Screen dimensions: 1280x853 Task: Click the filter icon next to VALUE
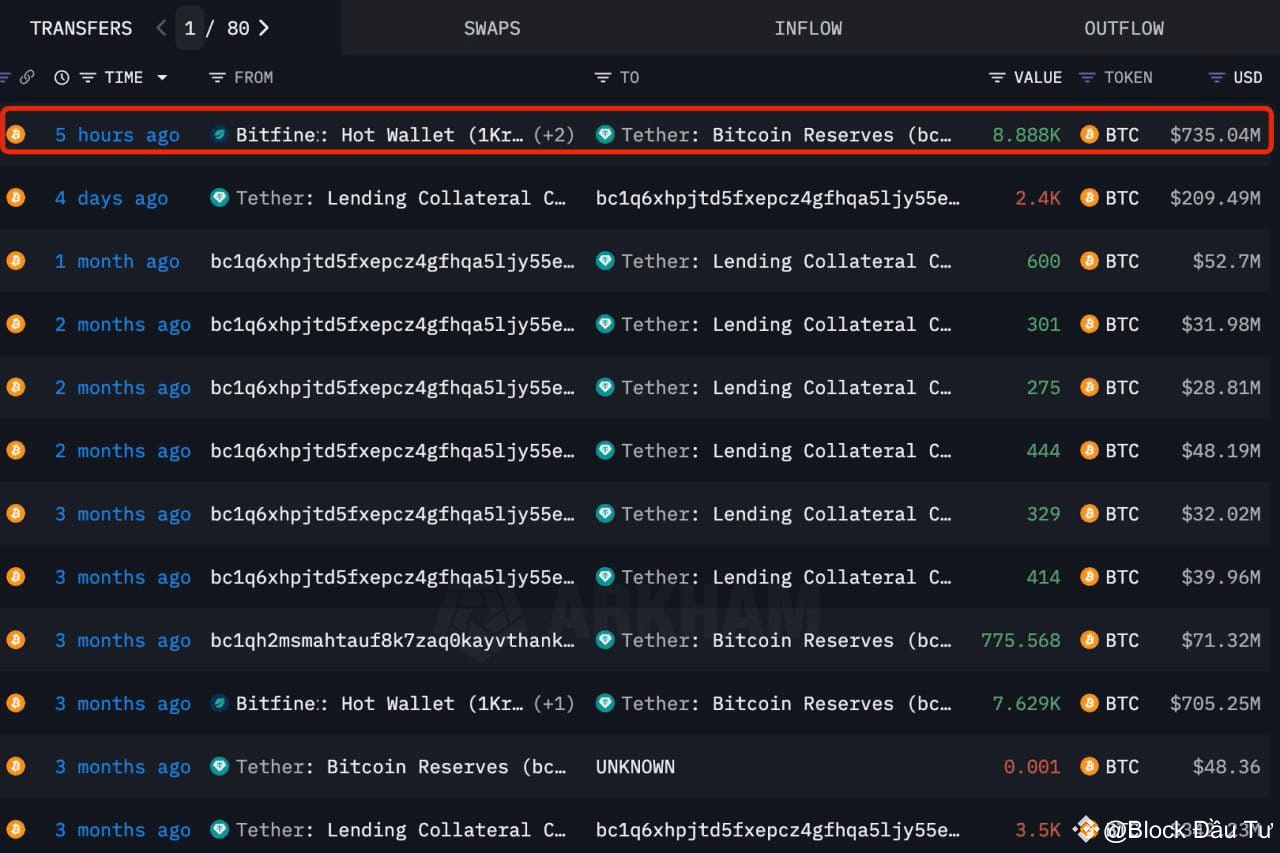click(x=995, y=77)
